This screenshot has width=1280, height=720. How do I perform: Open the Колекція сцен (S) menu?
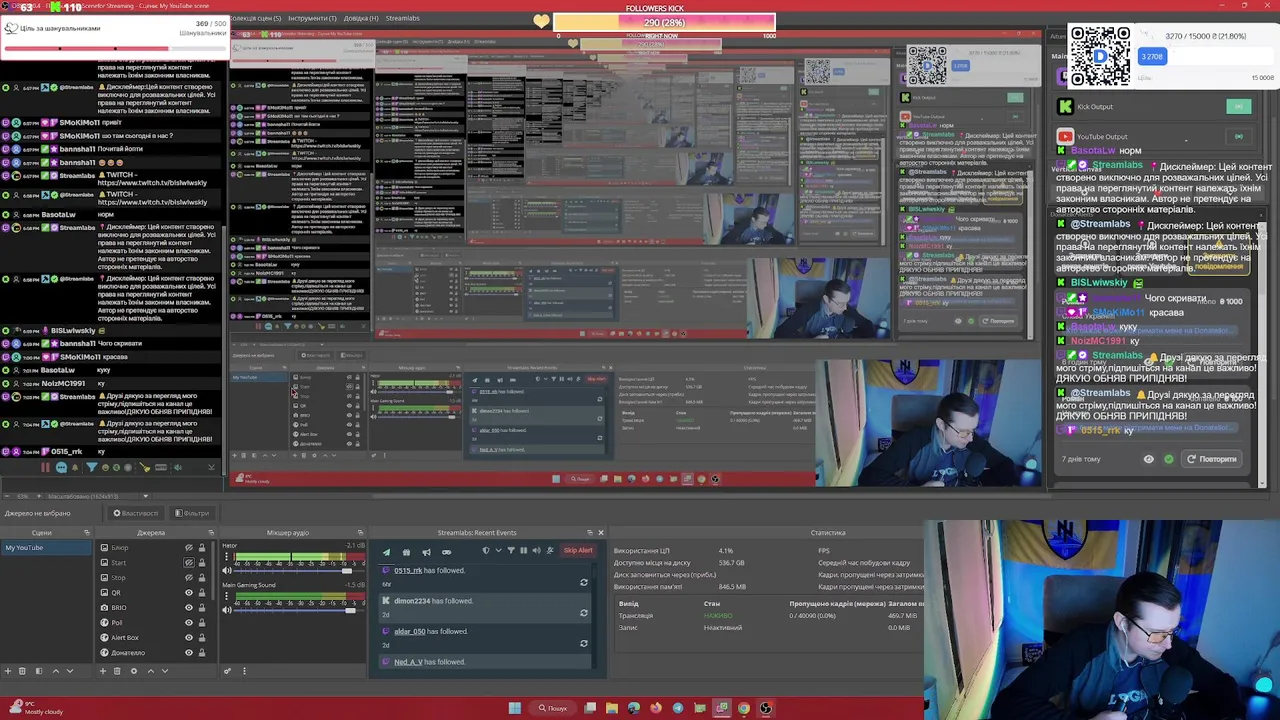[255, 18]
